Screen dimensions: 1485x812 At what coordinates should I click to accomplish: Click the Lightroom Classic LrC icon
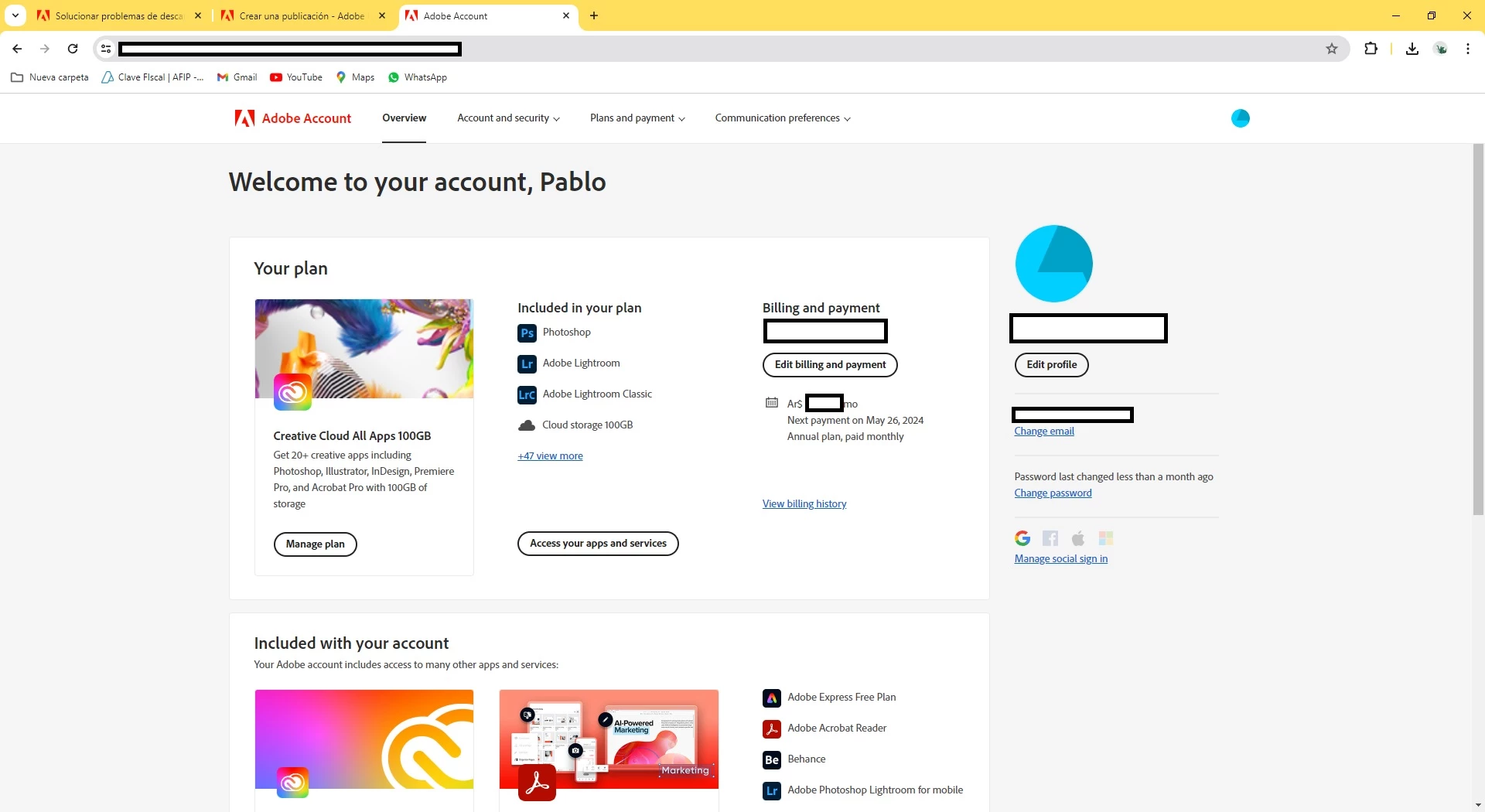(x=527, y=395)
